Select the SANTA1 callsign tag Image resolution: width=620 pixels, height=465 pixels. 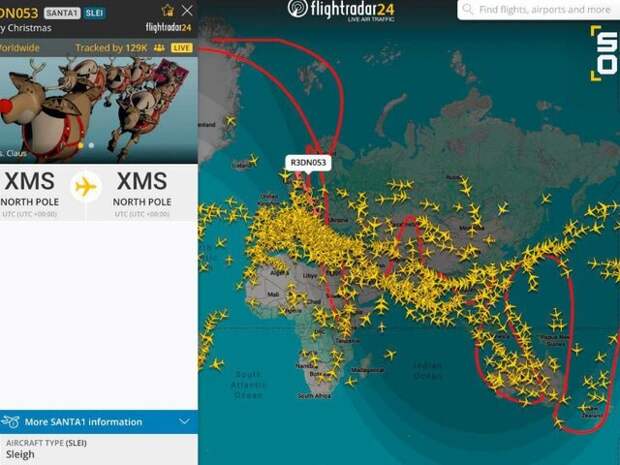62,13
